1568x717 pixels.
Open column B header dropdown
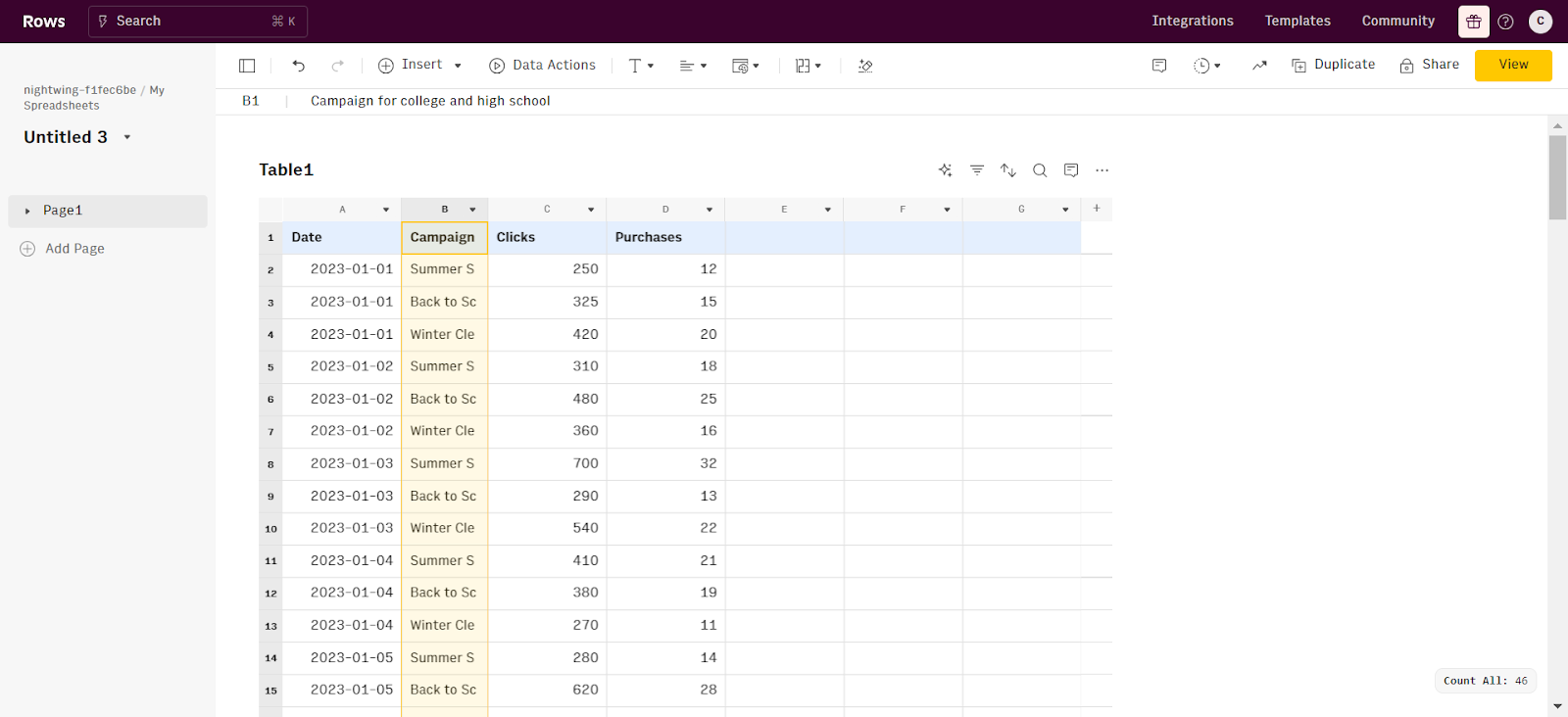click(x=472, y=210)
